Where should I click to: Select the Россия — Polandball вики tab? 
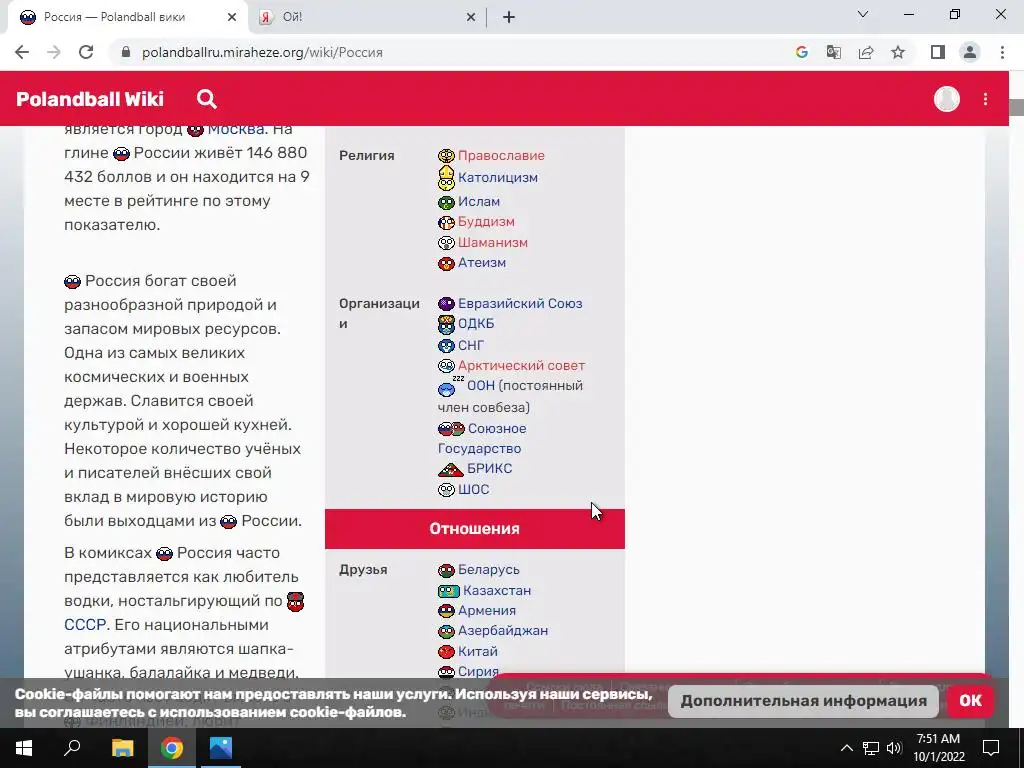coord(127,17)
